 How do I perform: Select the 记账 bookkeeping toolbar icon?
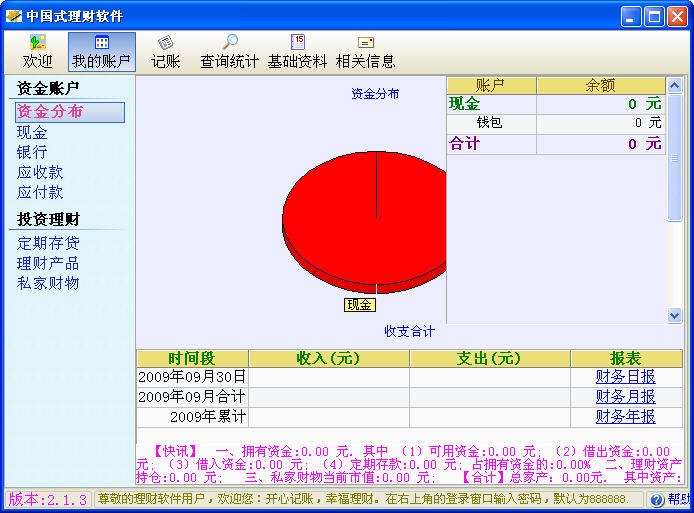point(165,51)
